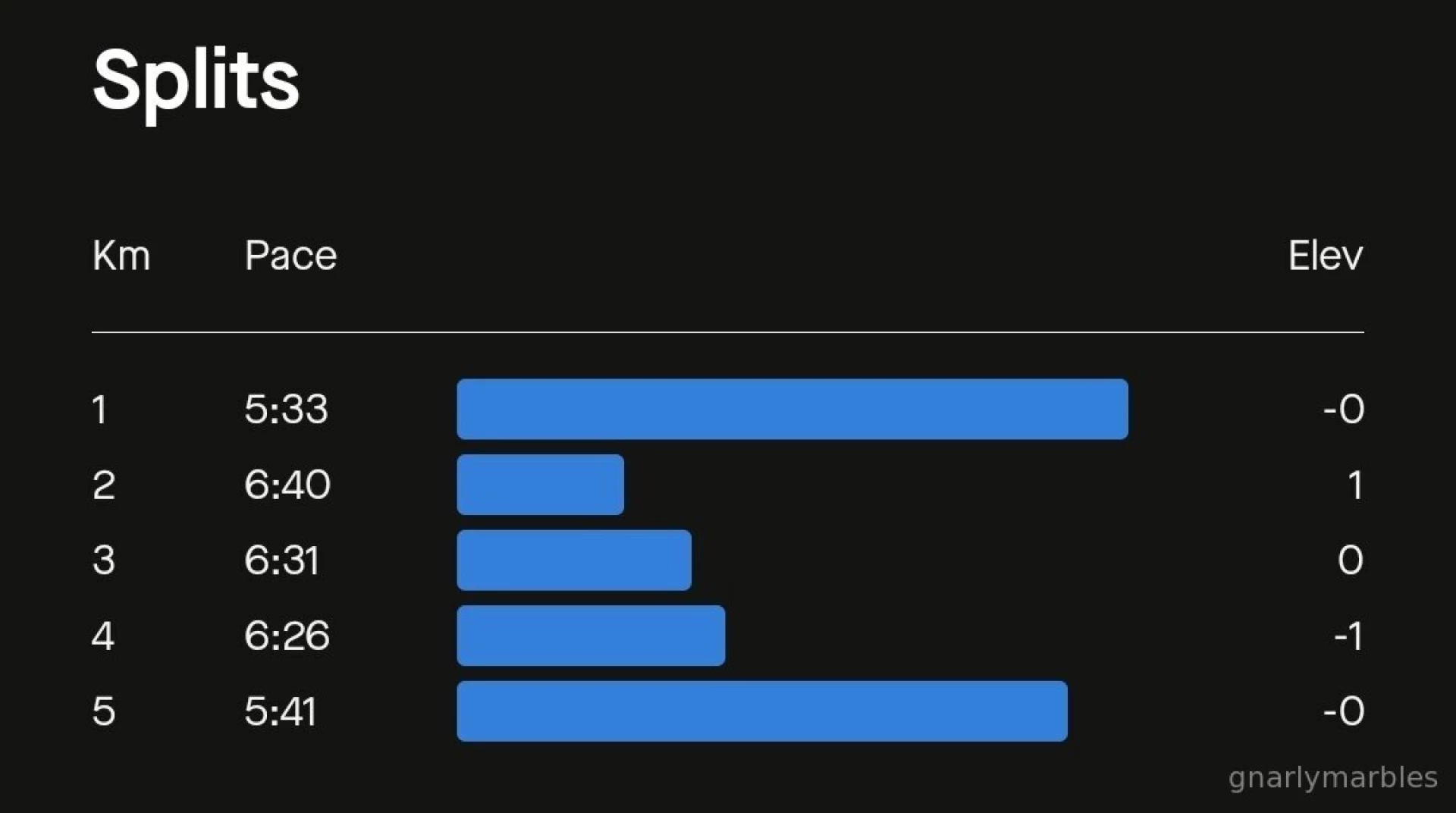
Task: Click the pace bar next to 6:31
Action: pyautogui.click(x=574, y=560)
